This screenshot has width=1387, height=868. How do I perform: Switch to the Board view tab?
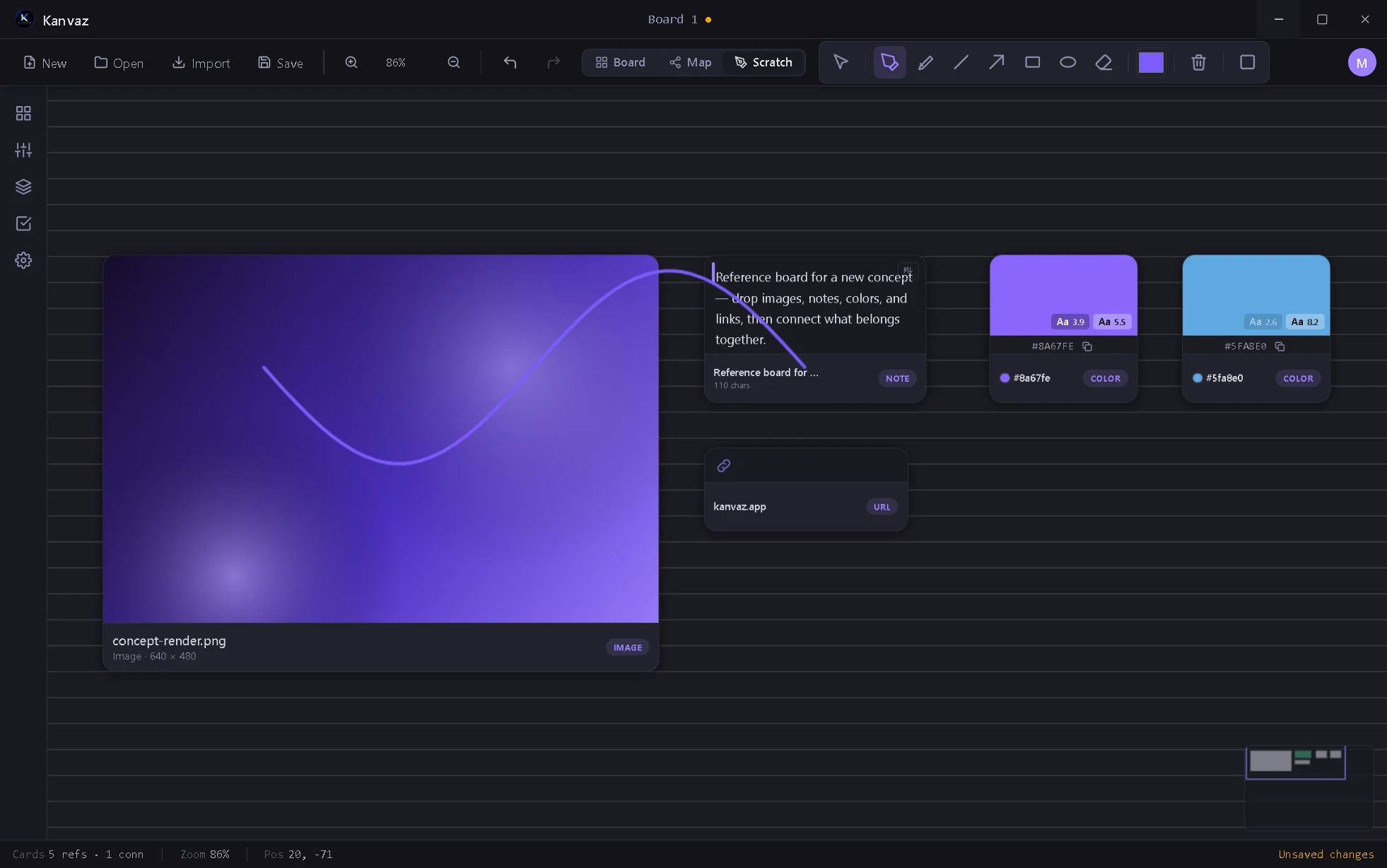(x=620, y=62)
